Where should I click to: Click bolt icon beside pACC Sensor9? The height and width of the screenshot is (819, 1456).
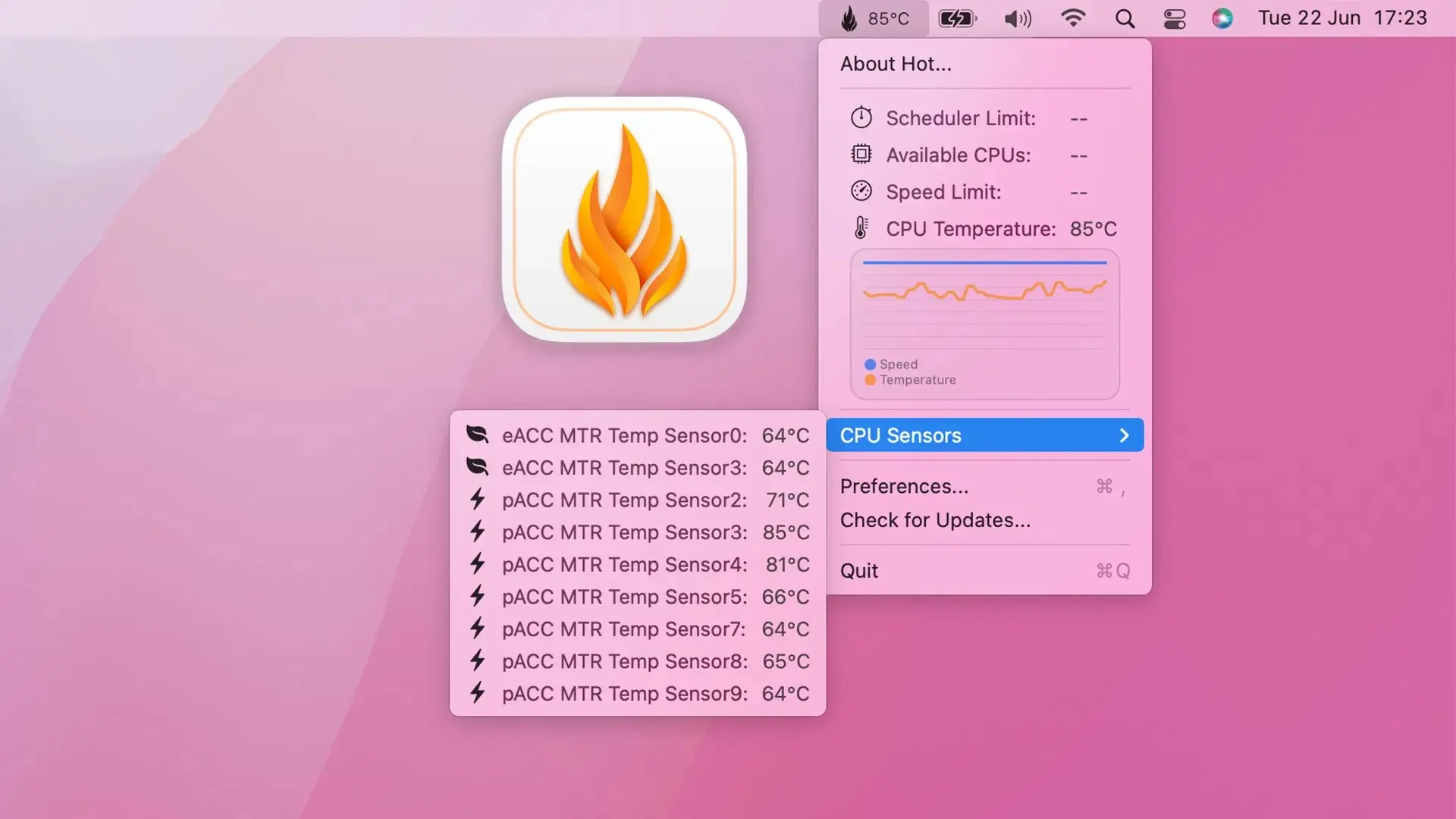(x=477, y=692)
